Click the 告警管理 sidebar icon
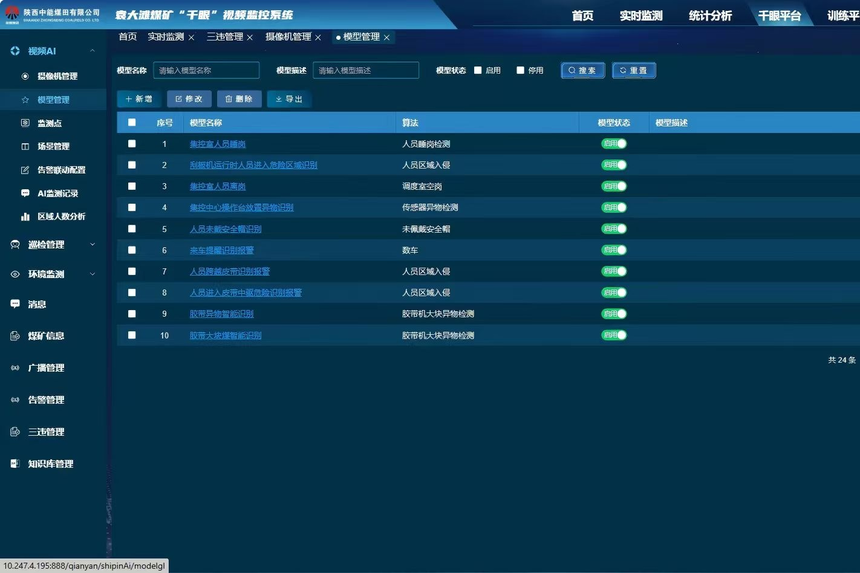Viewport: 860px width, 573px height. pyautogui.click(x=15, y=400)
